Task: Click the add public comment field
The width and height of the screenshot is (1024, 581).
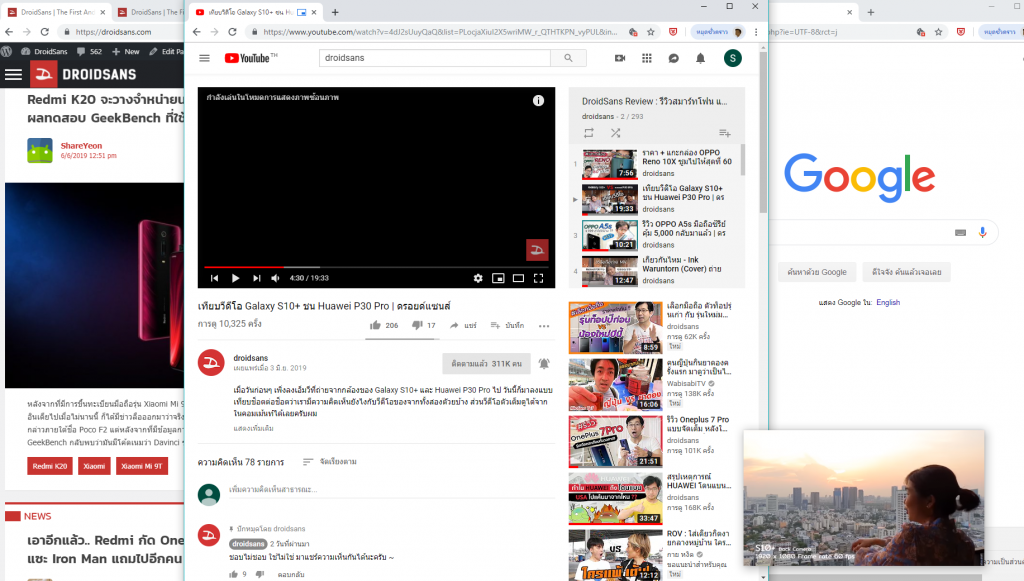Action: point(391,490)
